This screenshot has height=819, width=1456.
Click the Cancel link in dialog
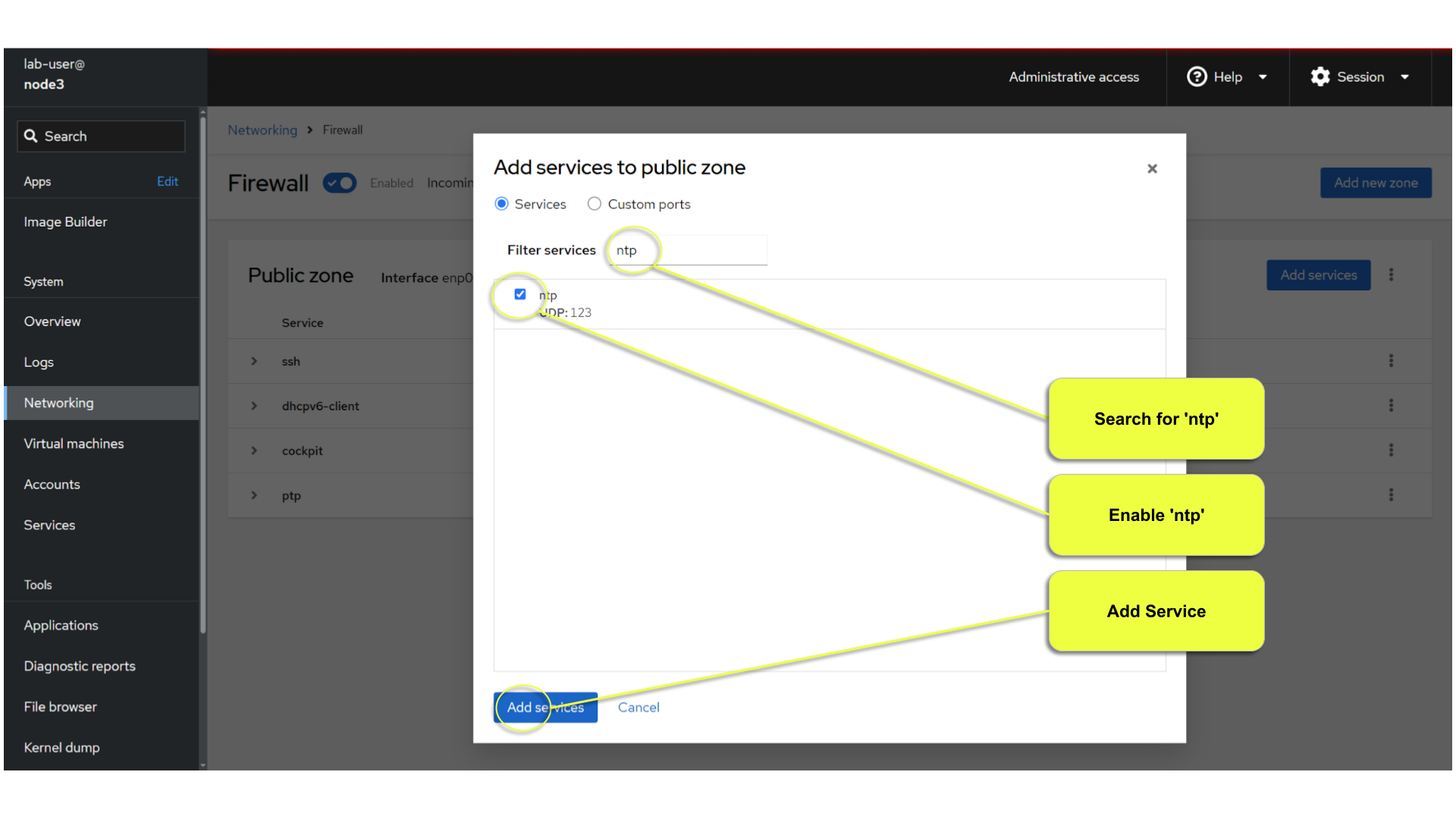pyautogui.click(x=639, y=708)
